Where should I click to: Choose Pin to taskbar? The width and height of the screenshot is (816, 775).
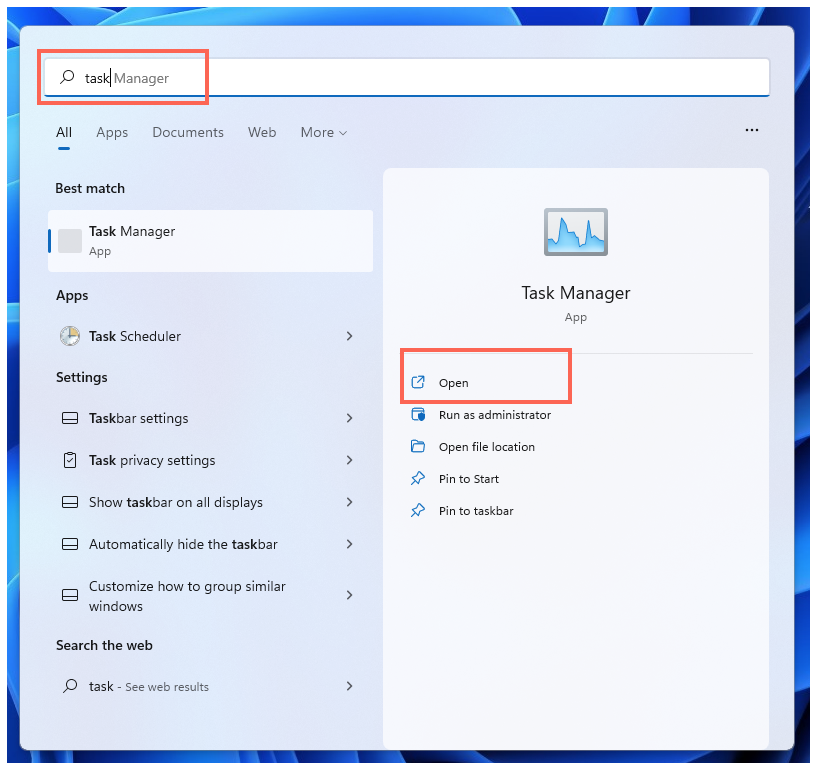pyautogui.click(x=476, y=511)
